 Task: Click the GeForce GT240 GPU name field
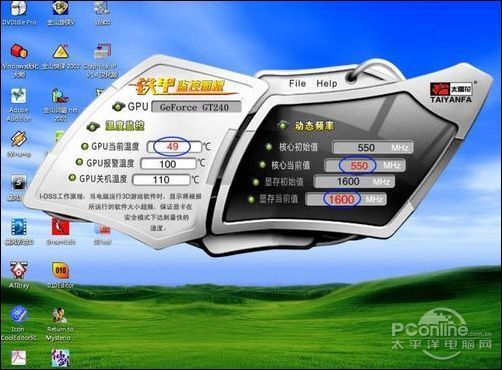pos(196,107)
